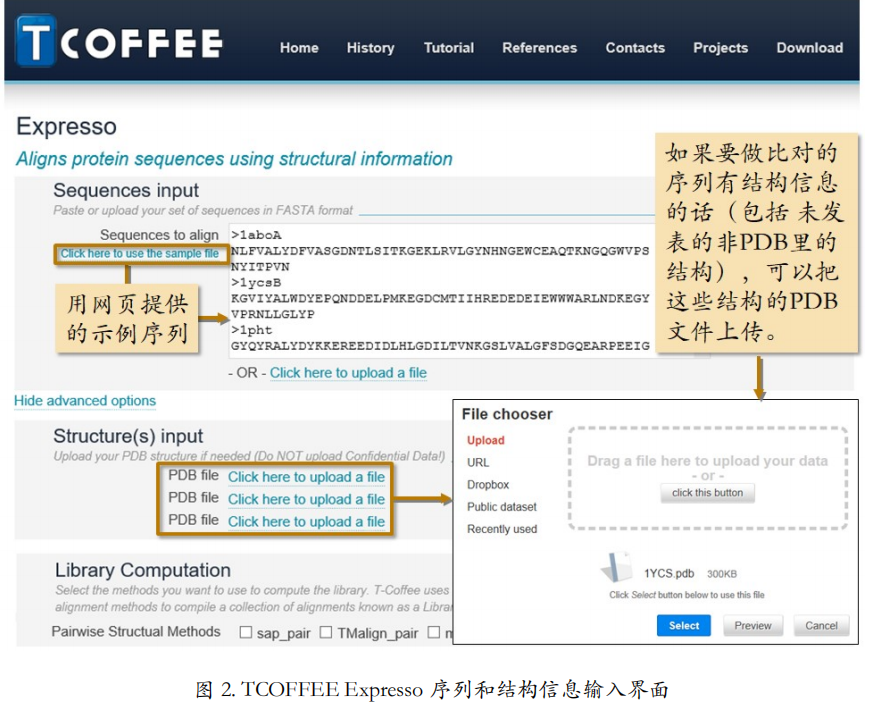Click the Expresso page title
Image resolution: width=876 pixels, height=704 pixels.
66,127
